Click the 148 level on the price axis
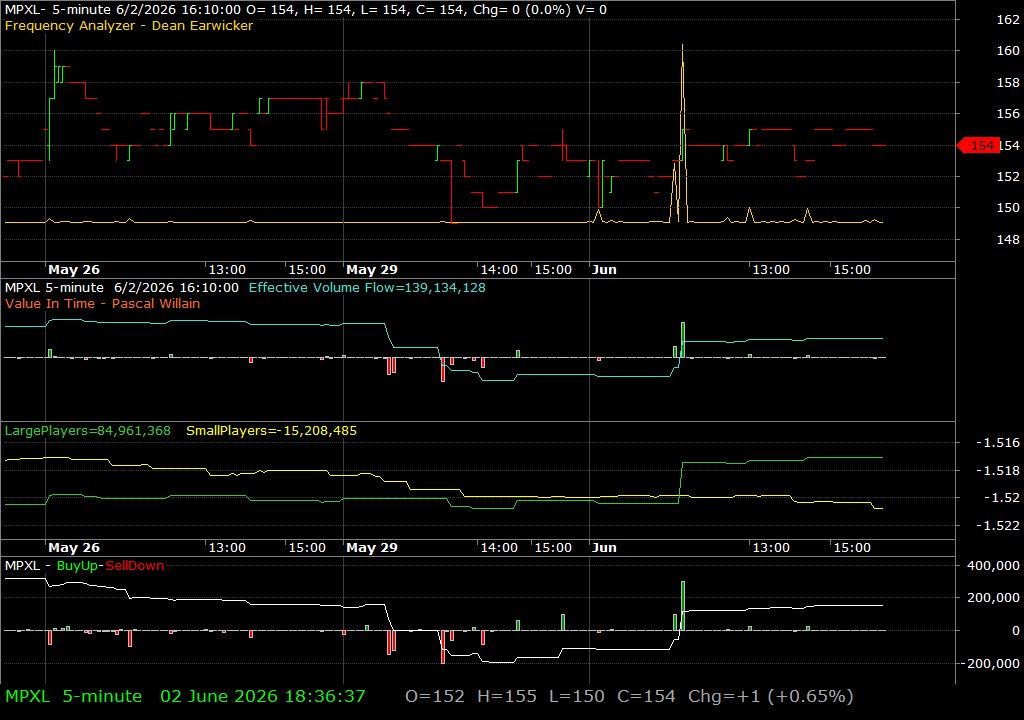This screenshot has height=720, width=1024. [1008, 239]
